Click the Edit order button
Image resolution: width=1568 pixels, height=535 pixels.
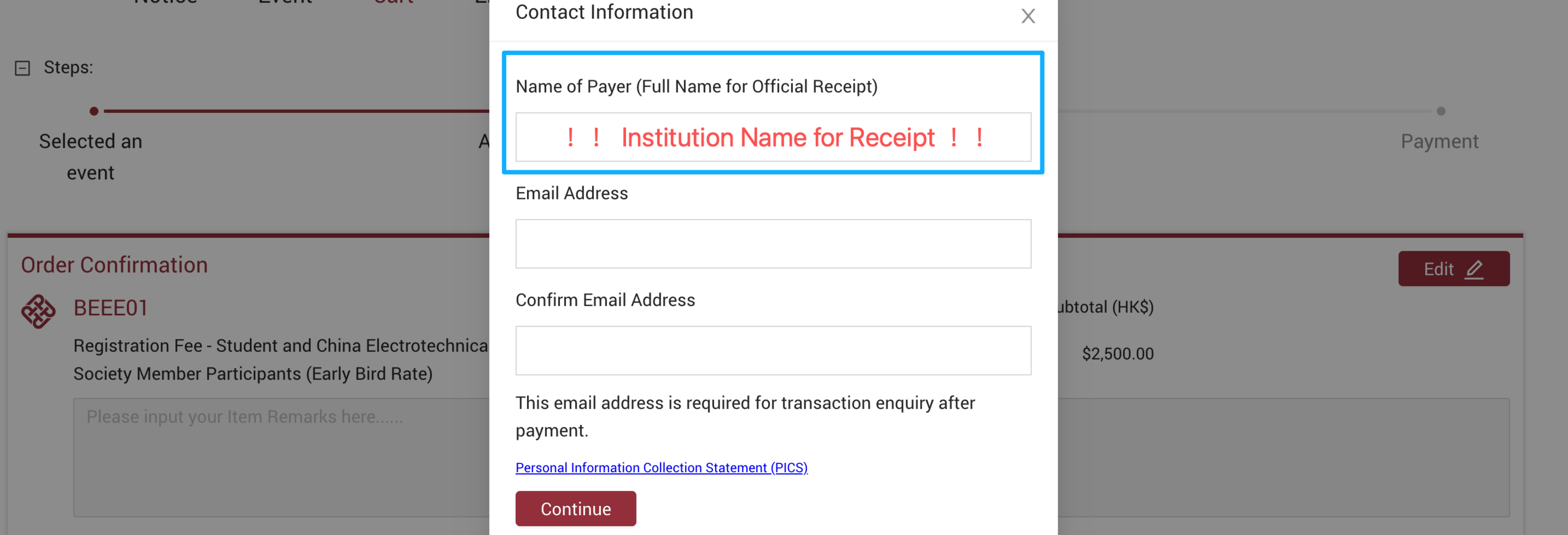tap(1453, 269)
